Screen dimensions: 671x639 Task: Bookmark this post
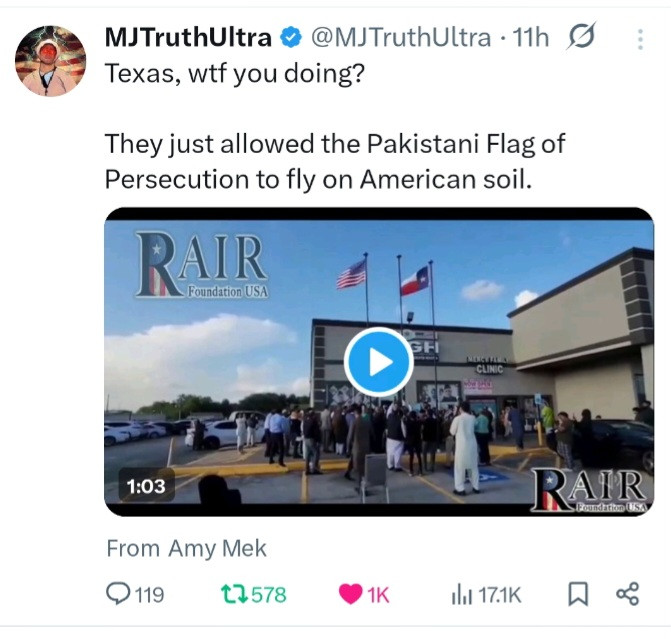click(578, 594)
